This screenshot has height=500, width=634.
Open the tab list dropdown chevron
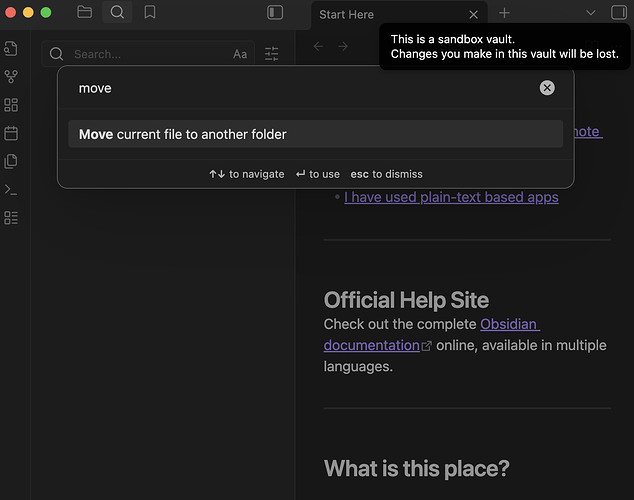[590, 13]
